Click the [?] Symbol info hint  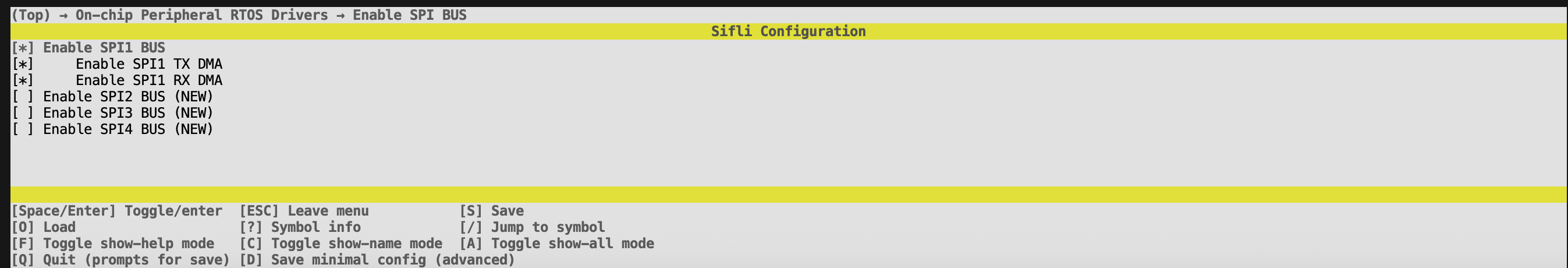point(300,227)
